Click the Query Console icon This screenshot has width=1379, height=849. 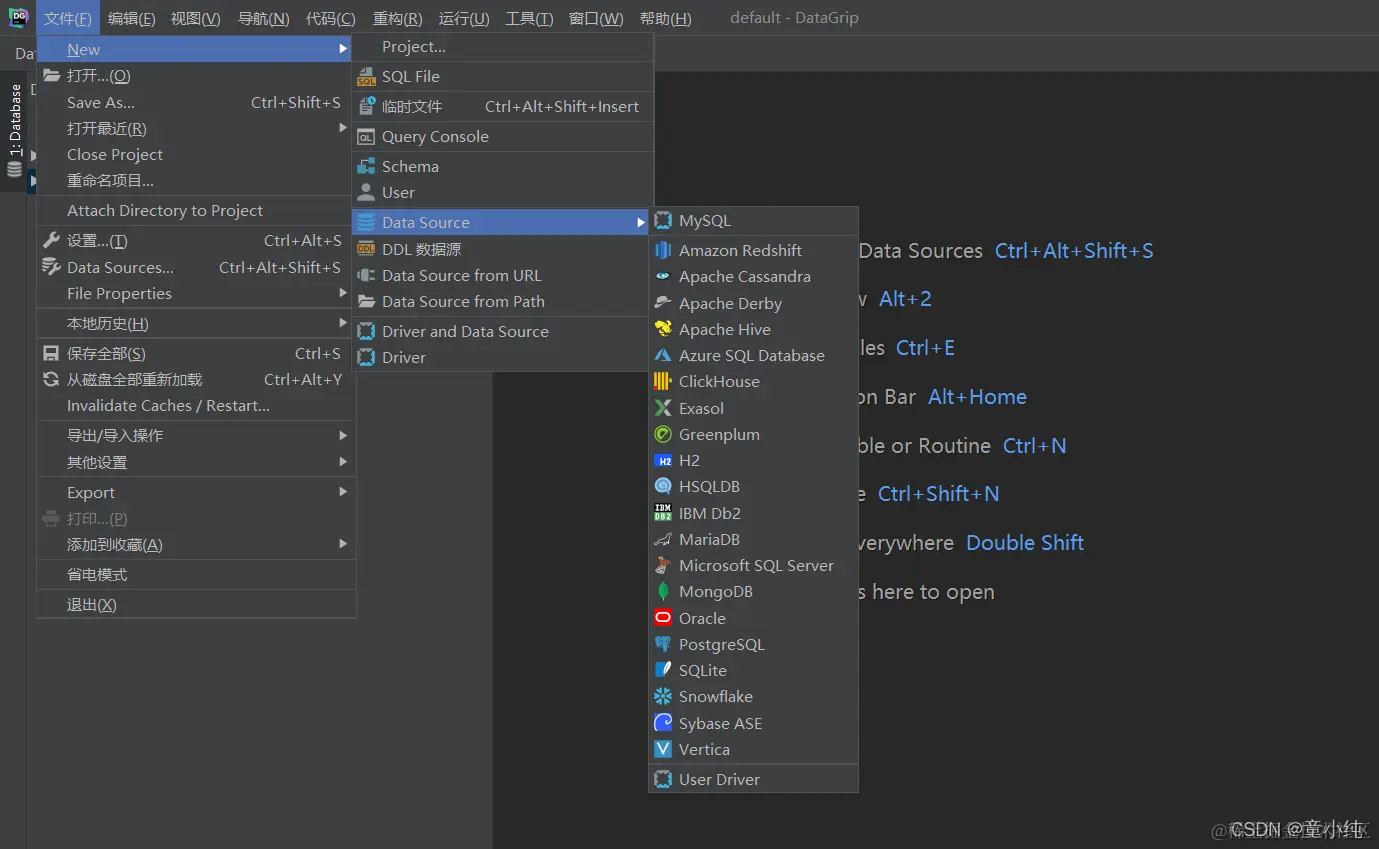tap(366, 137)
